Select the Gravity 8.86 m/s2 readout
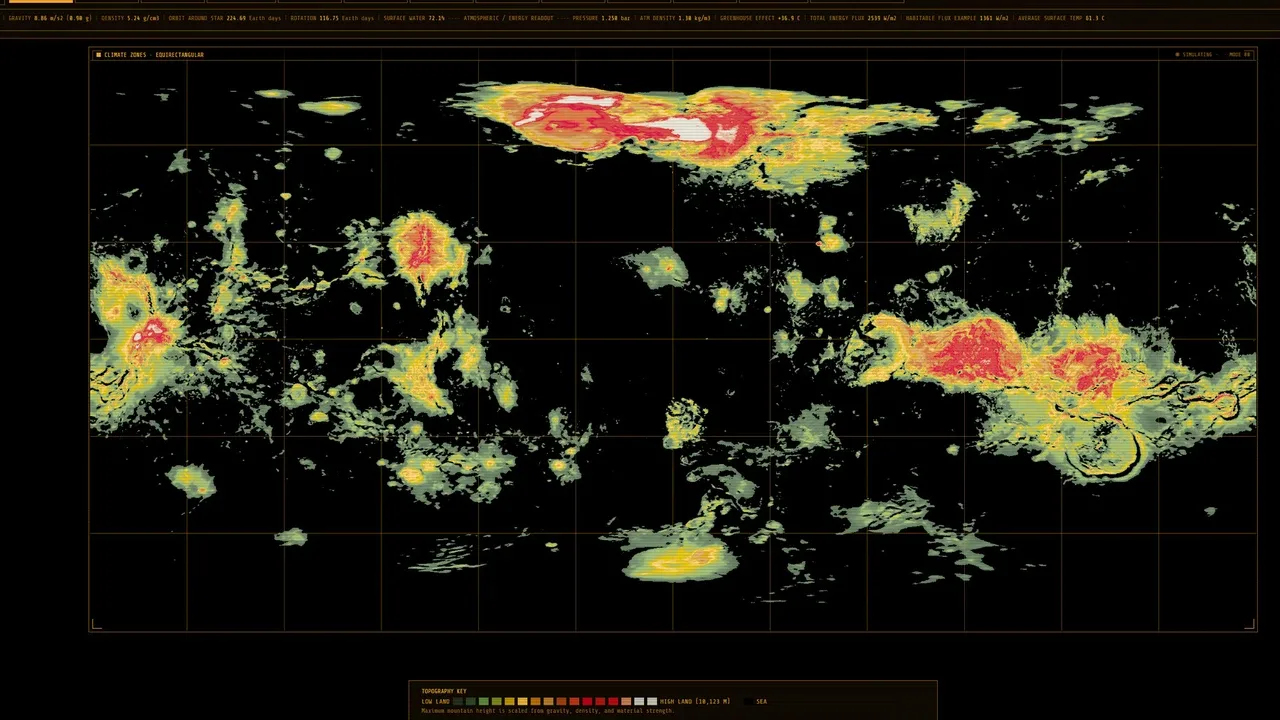This screenshot has height=720, width=1280. [x=50, y=18]
